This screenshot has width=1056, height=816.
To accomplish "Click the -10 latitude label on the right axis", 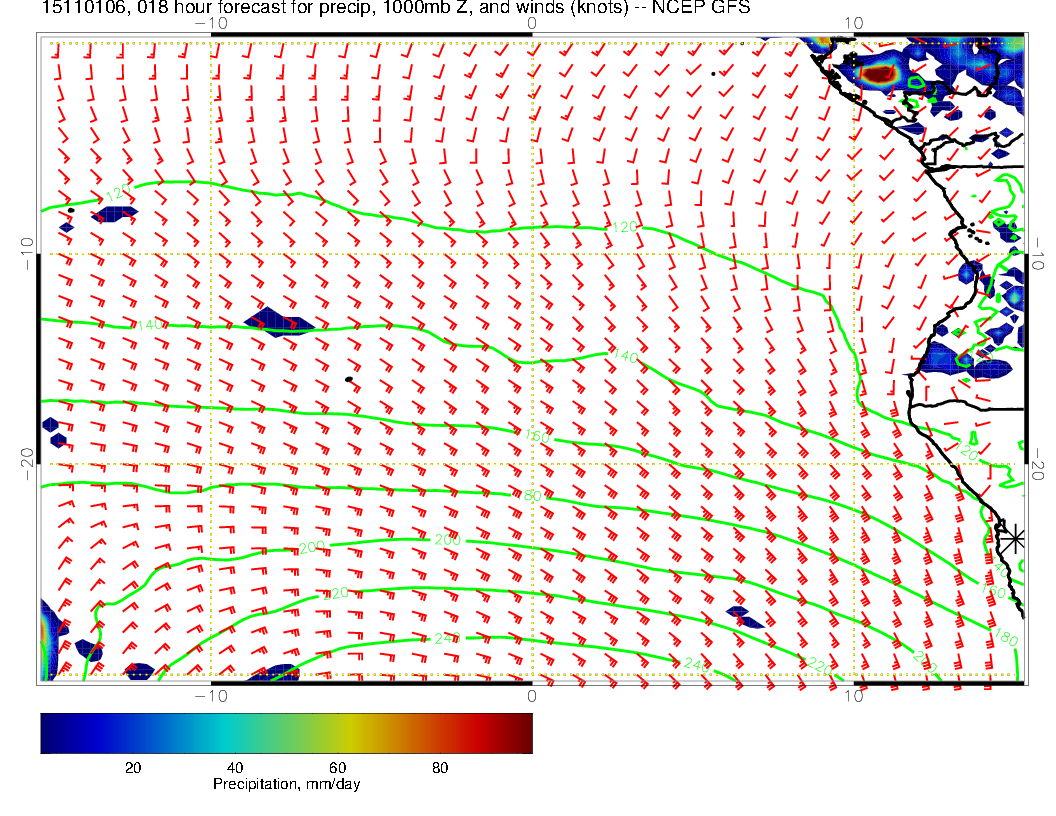I will coord(1040,254).
